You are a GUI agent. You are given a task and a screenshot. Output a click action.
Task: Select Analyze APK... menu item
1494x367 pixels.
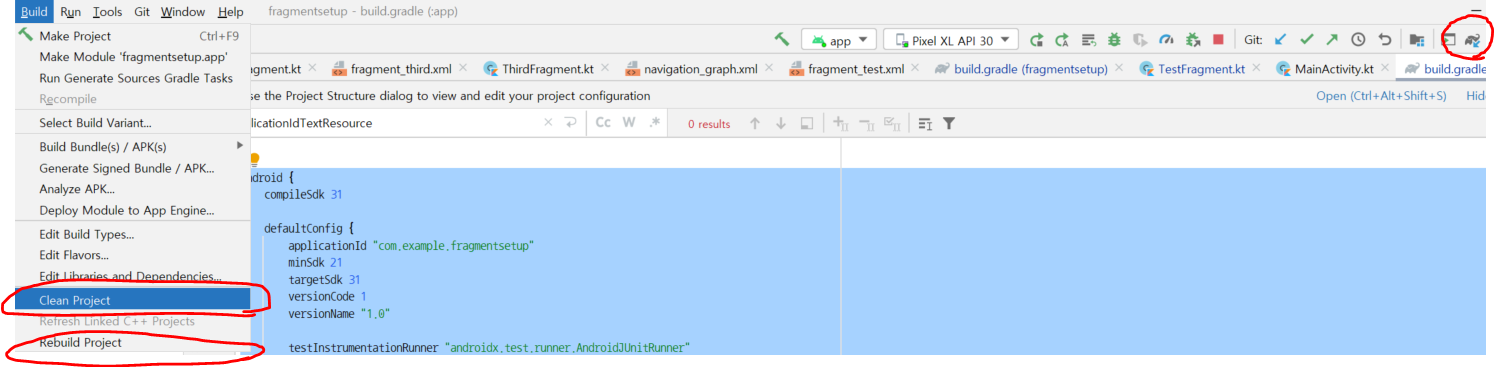133,189
